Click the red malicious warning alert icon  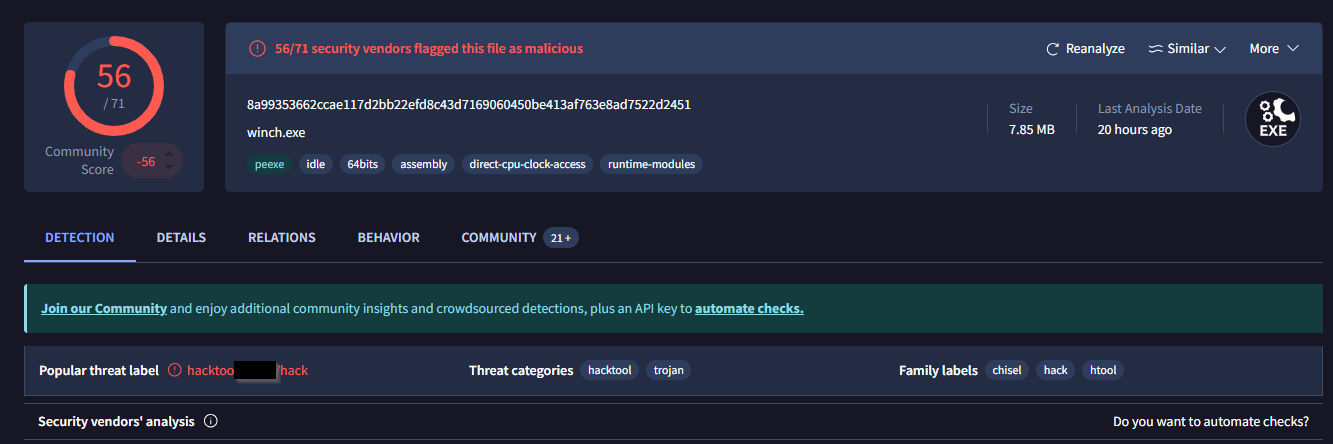257,49
